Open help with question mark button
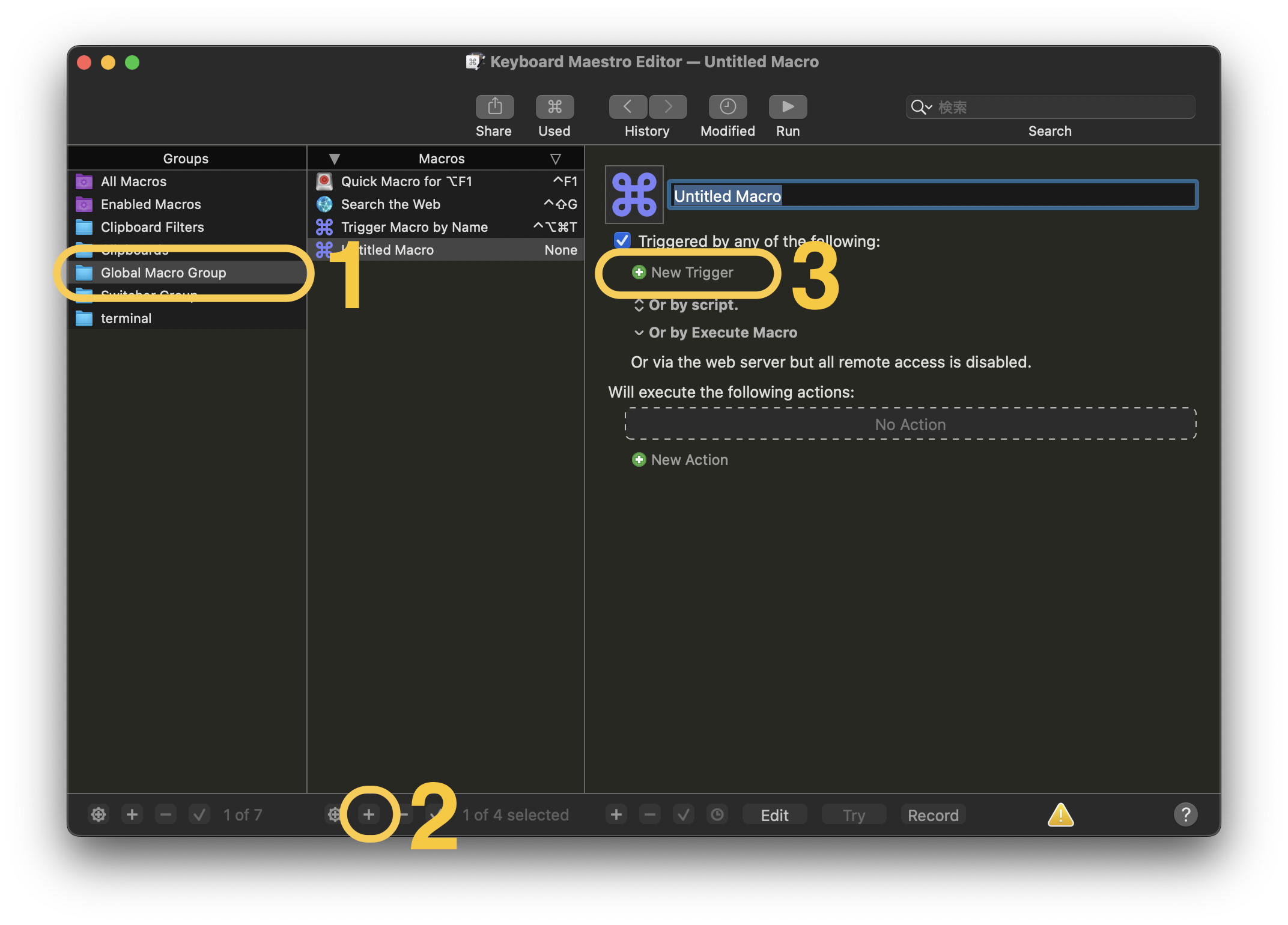 1185,815
